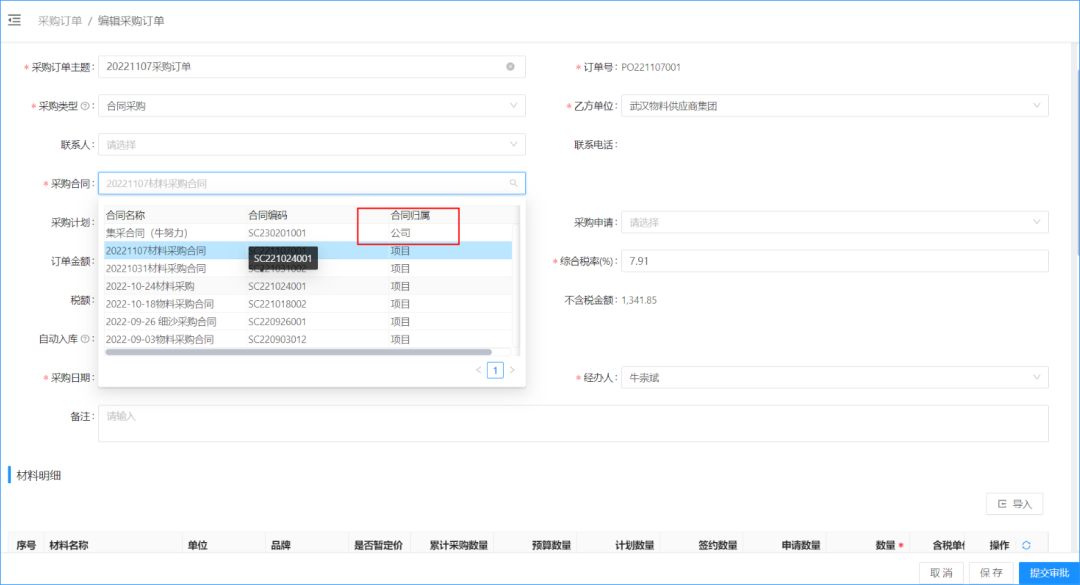Click the contract list horizontal scrollbar
The image size is (1080, 585).
coord(298,352)
